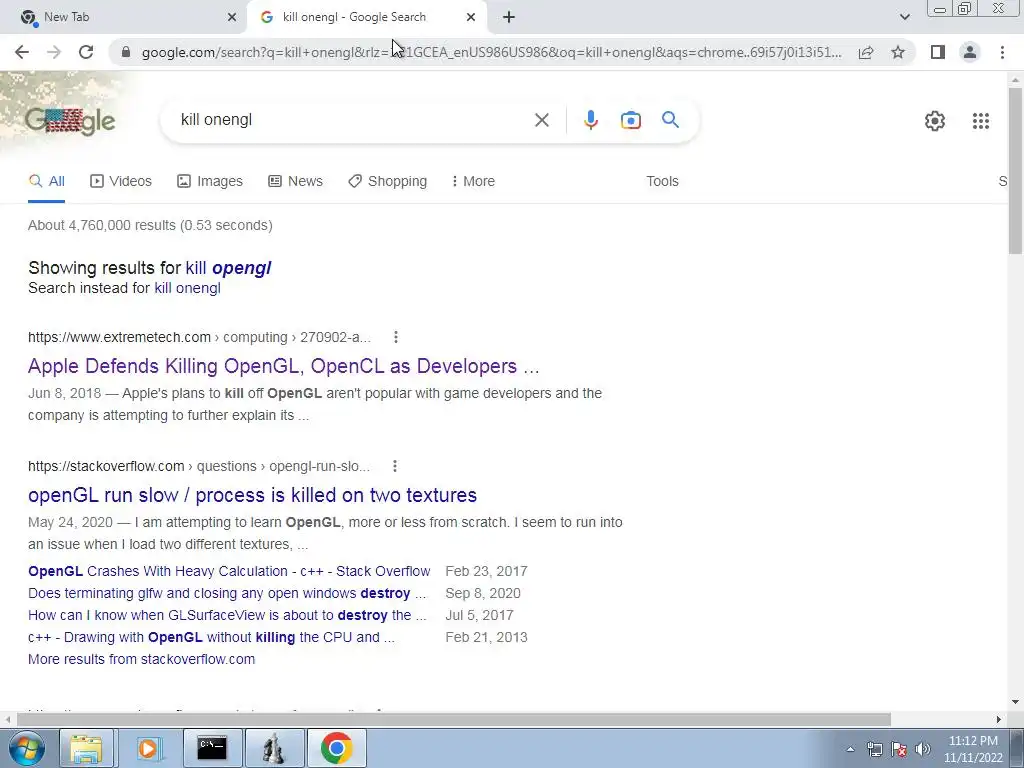View more results from stackoverflow.com

(142, 660)
